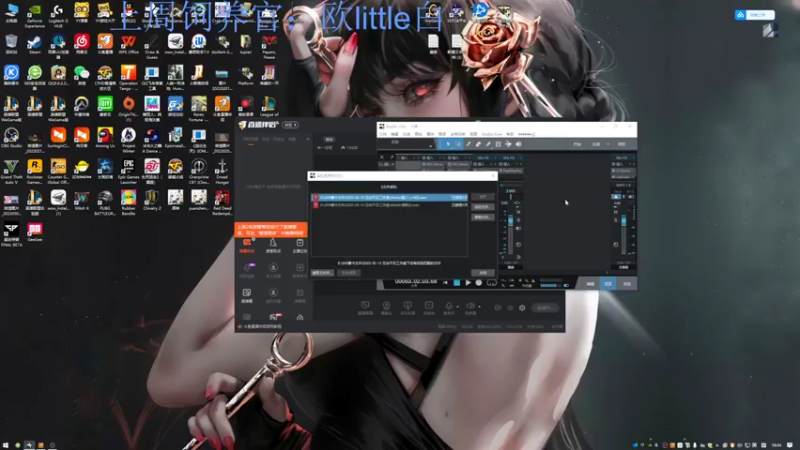Solo the left mixer channel with S
Viewport: 800px width, 450px height.
click(x=519, y=220)
